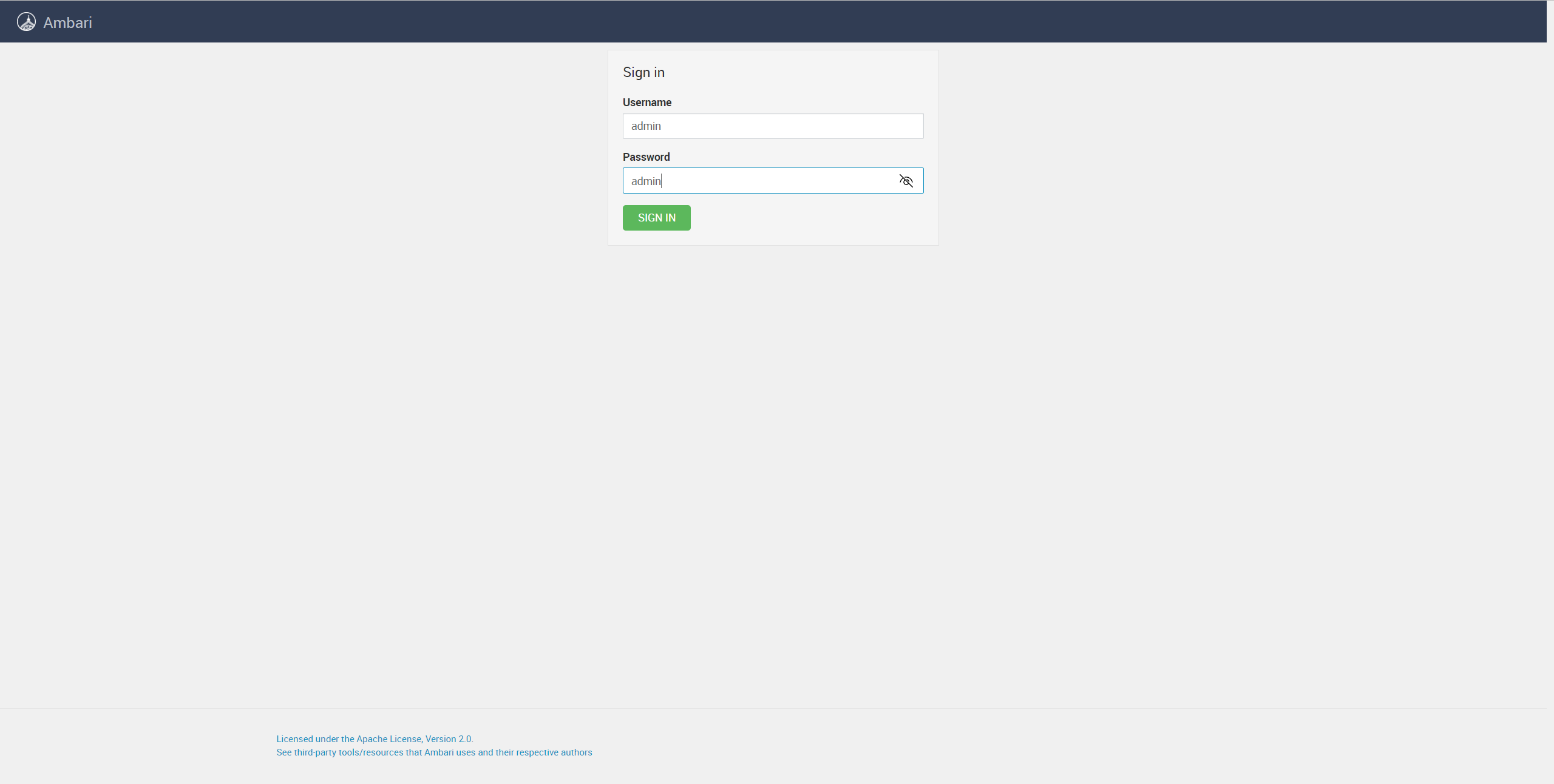Click the Password label

click(646, 157)
